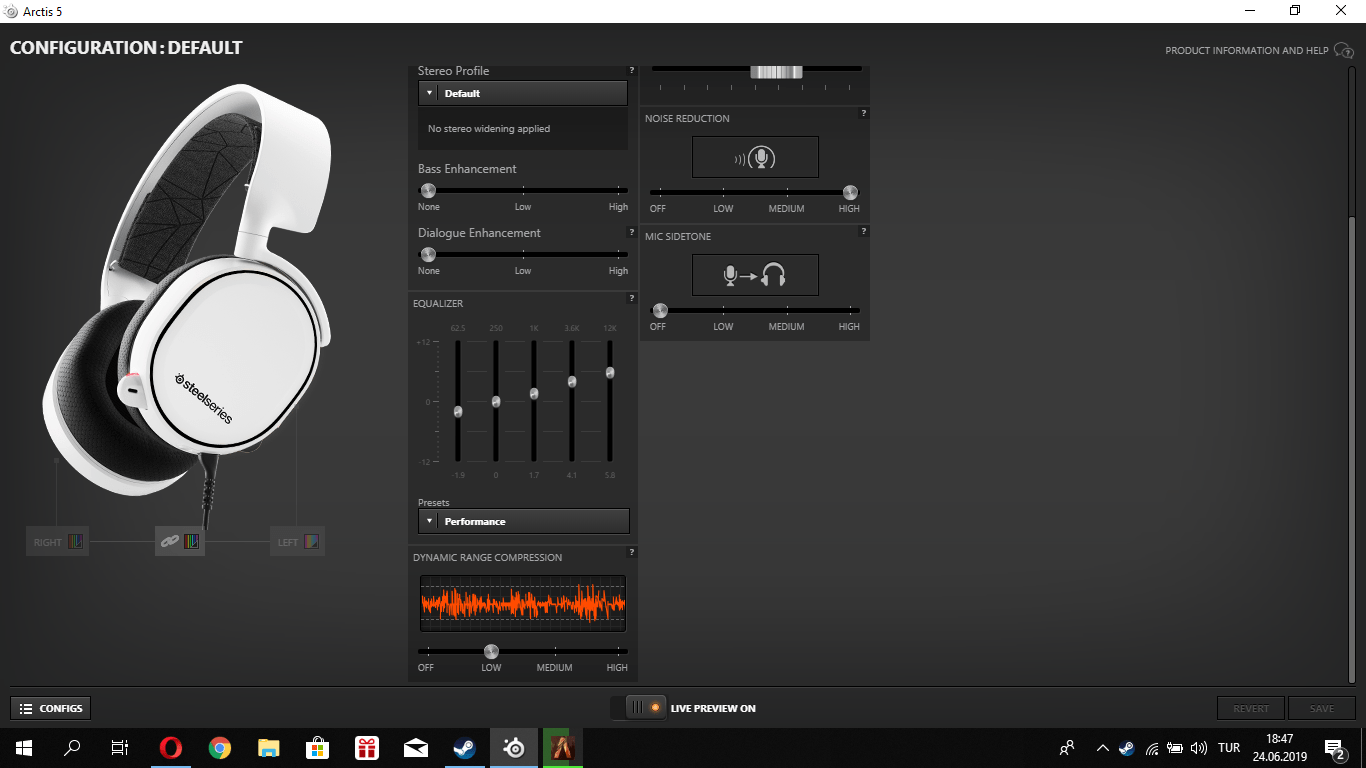Open Product Information and Help link
The image size is (1366, 768).
[x=1247, y=50]
